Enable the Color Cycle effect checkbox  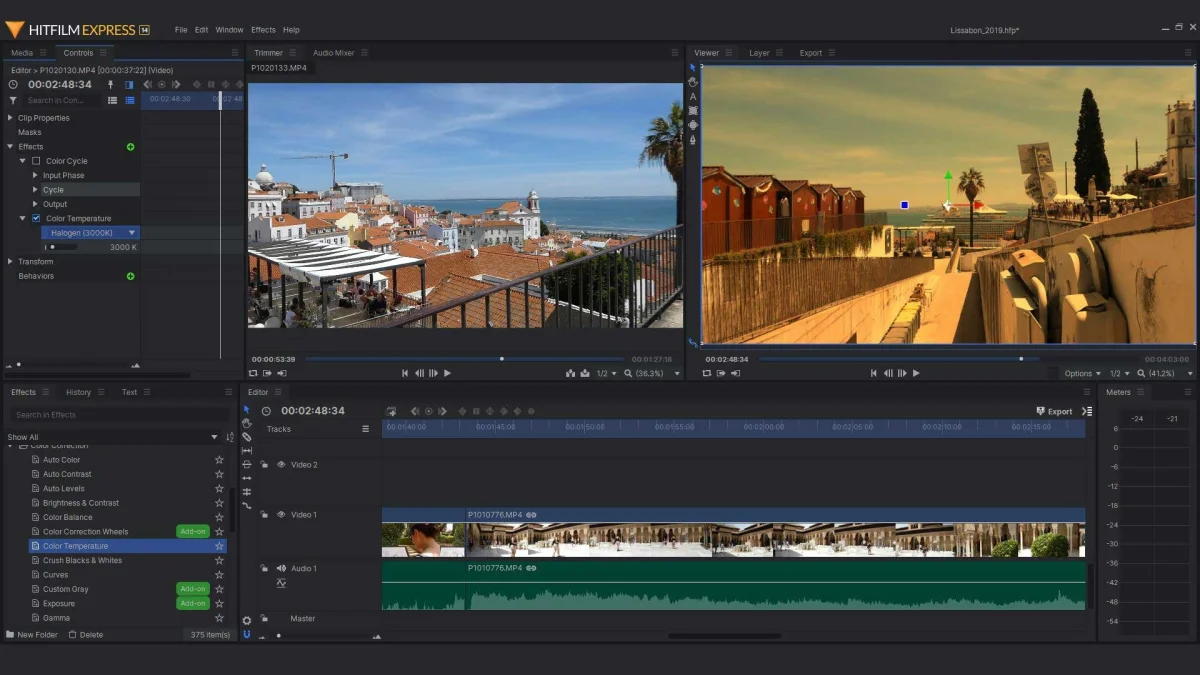click(37, 161)
